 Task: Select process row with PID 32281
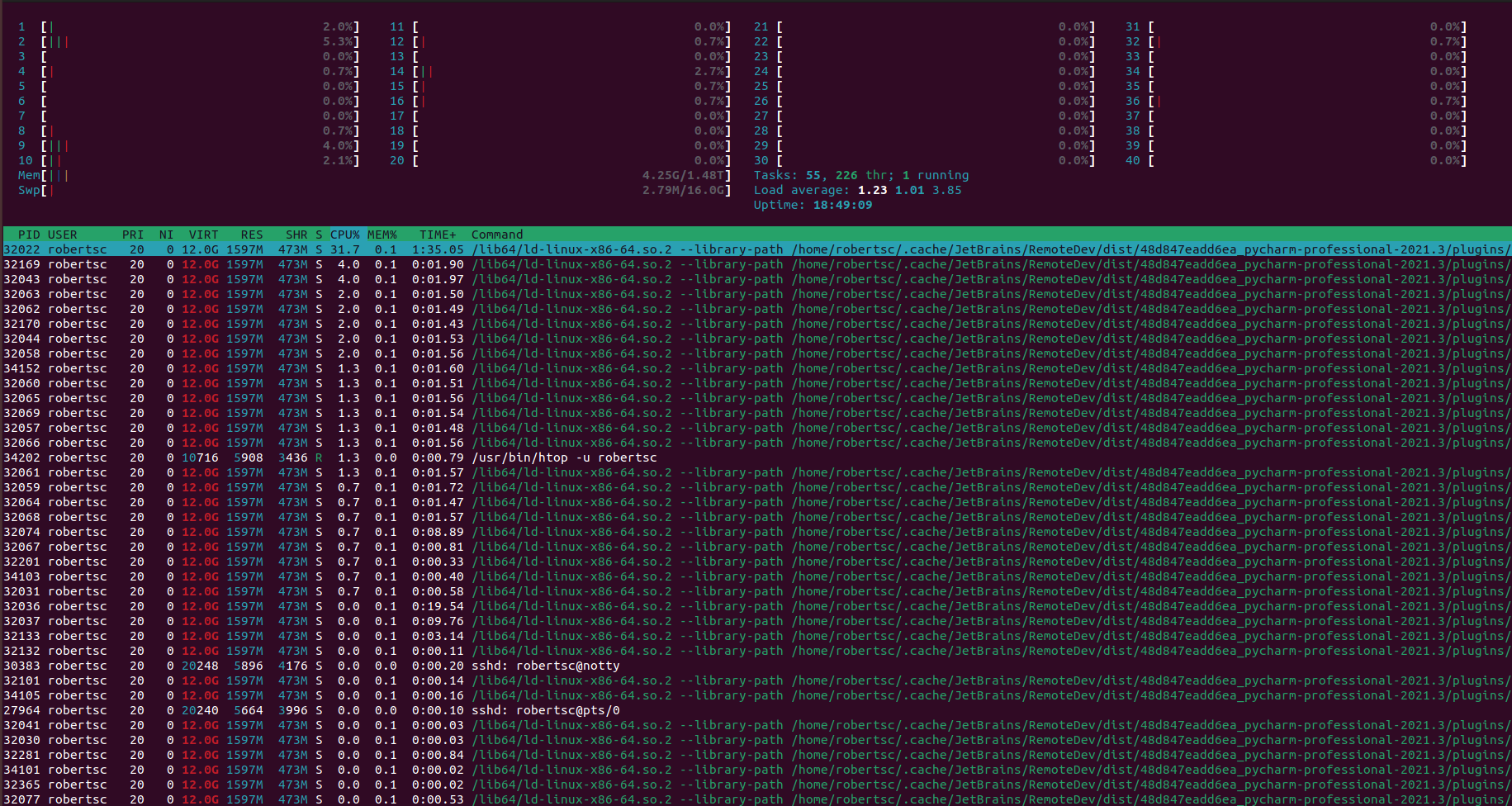(757, 755)
